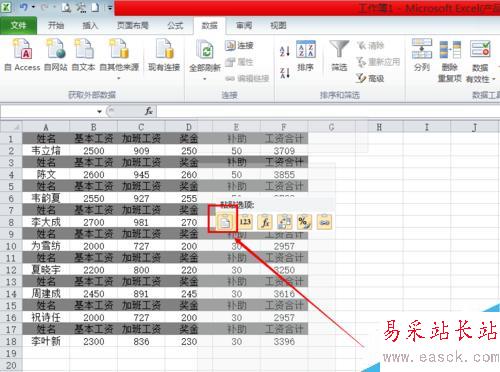
Task: Click the Excel application icon in title bar
Action: (x=6, y=7)
